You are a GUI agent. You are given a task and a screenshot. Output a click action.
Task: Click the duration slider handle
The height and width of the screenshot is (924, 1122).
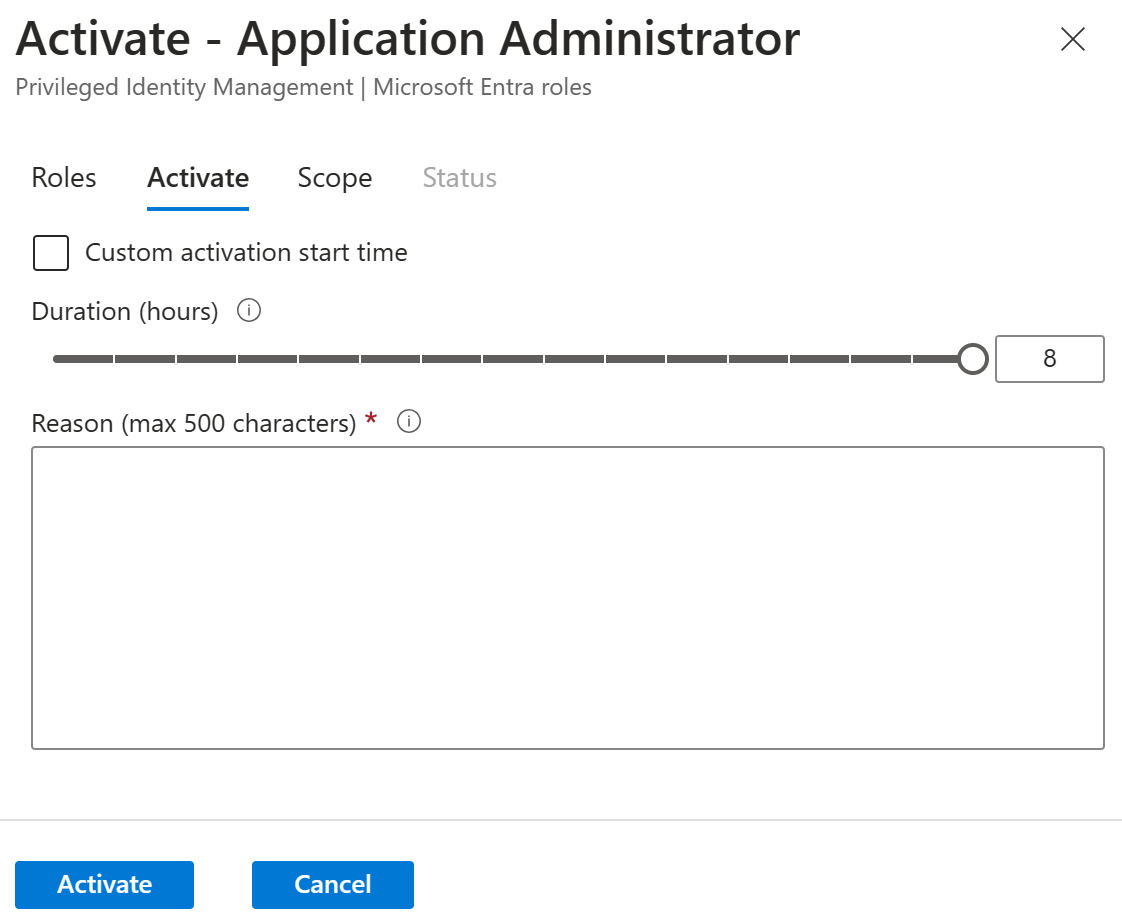point(972,359)
